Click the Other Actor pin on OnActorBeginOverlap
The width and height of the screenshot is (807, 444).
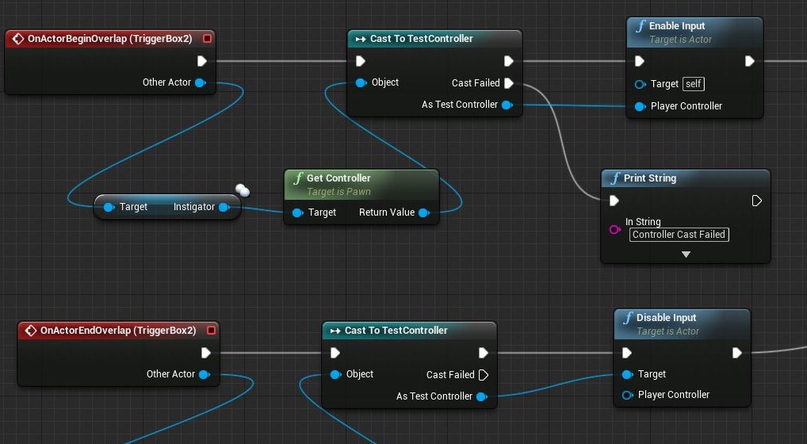(201, 83)
